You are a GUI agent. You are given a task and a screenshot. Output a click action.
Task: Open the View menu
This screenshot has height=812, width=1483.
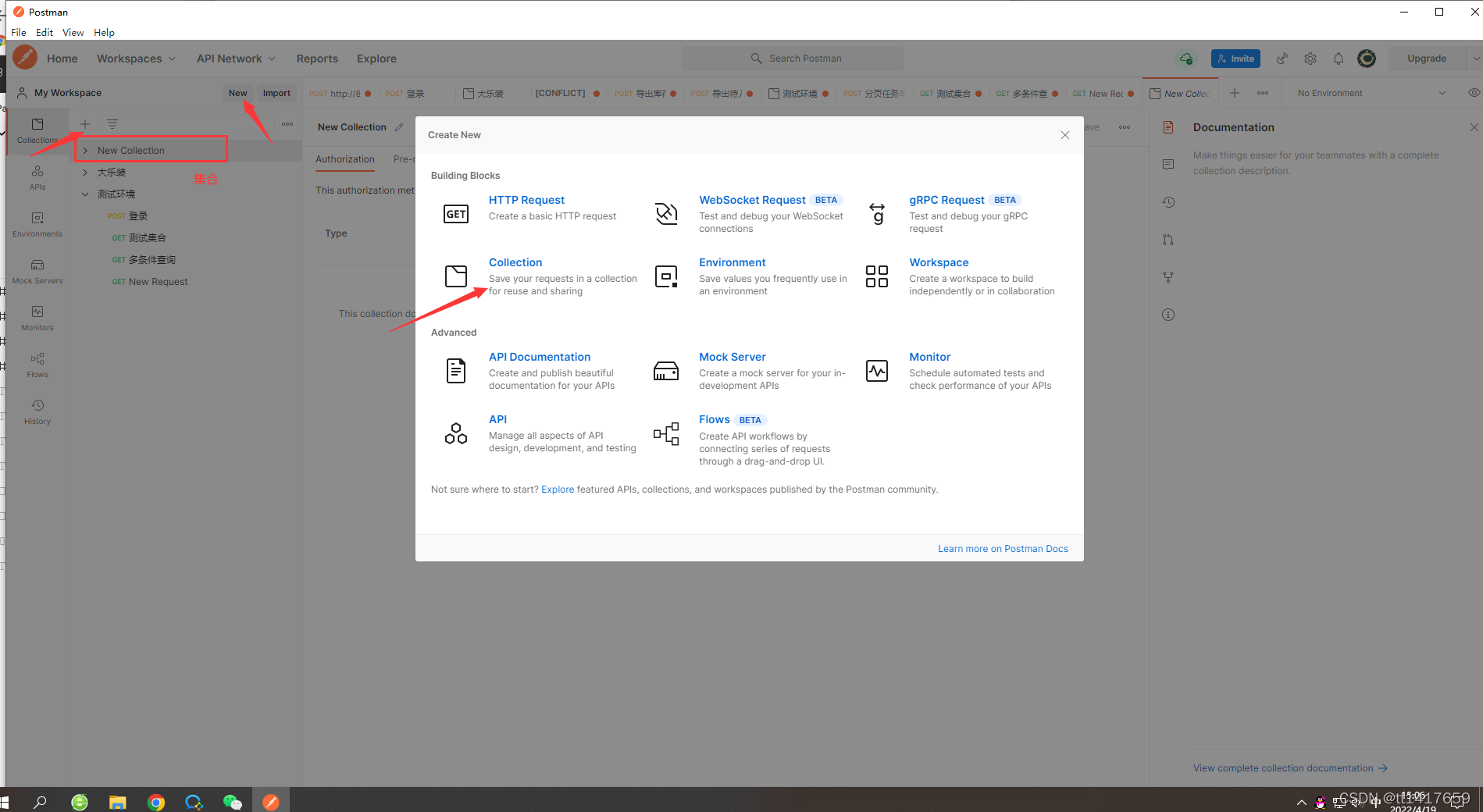73,33
